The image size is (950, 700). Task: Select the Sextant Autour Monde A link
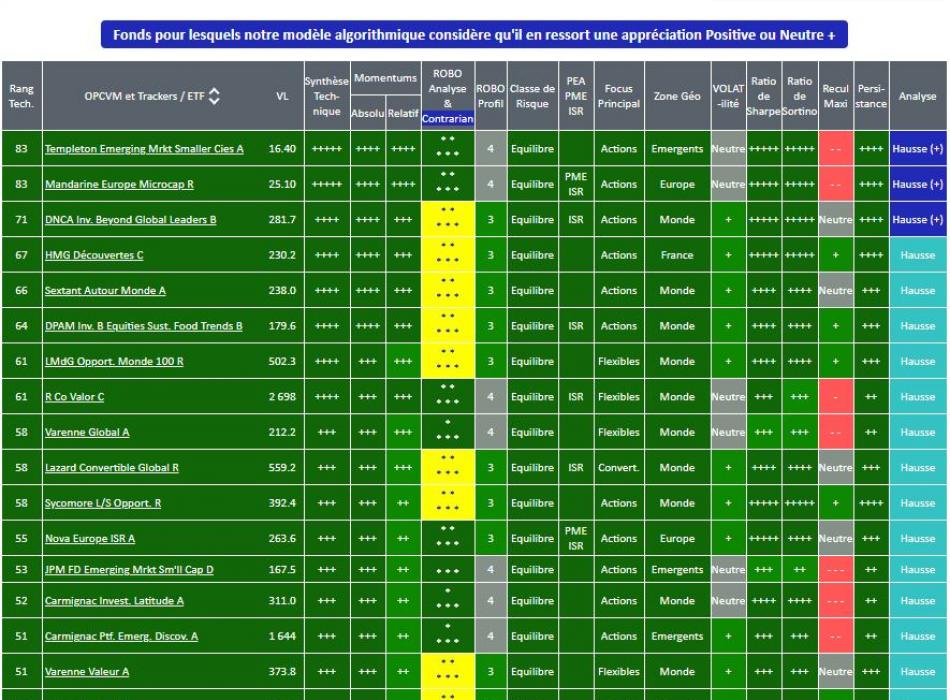pos(105,291)
